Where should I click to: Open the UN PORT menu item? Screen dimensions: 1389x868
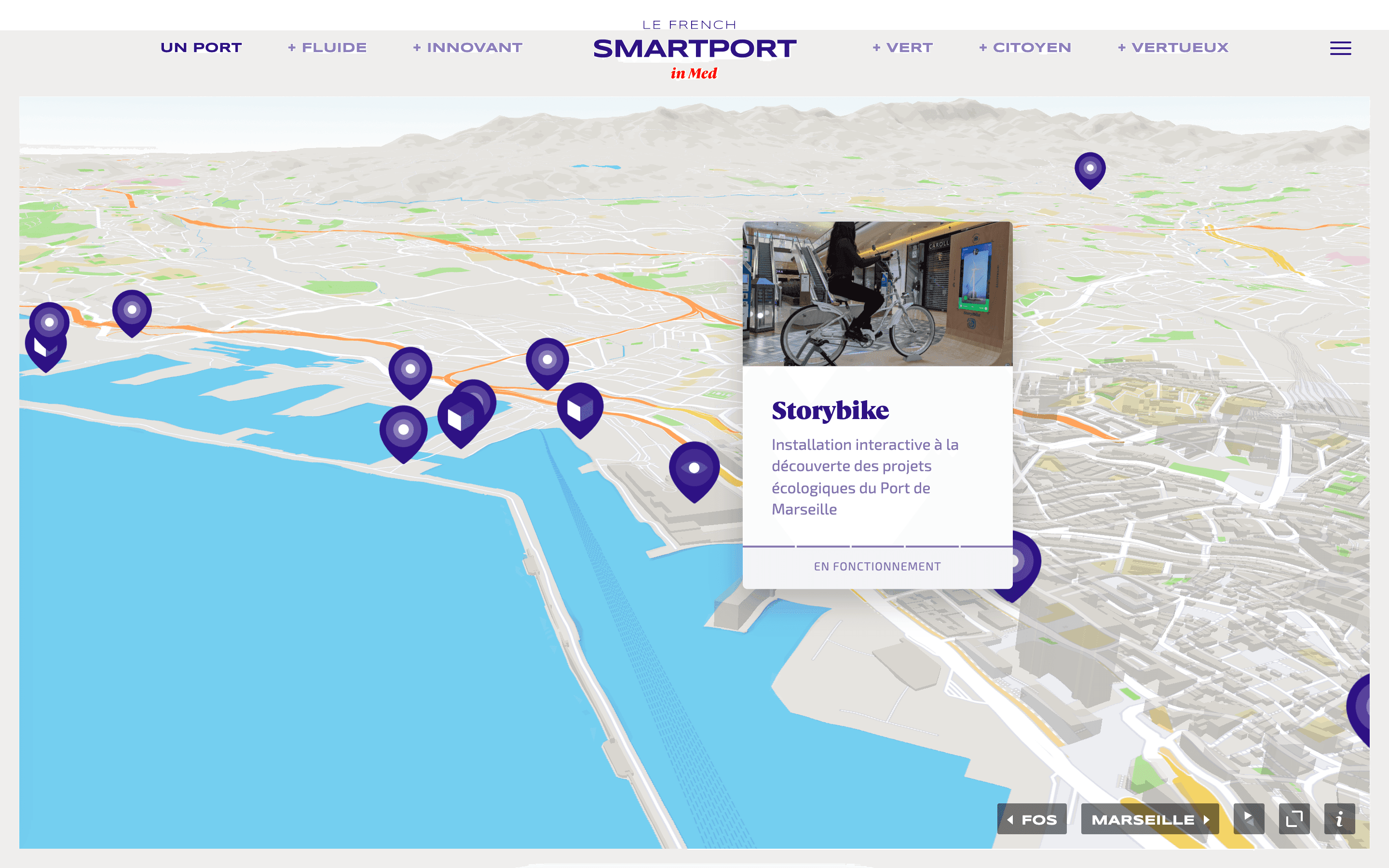pos(201,48)
